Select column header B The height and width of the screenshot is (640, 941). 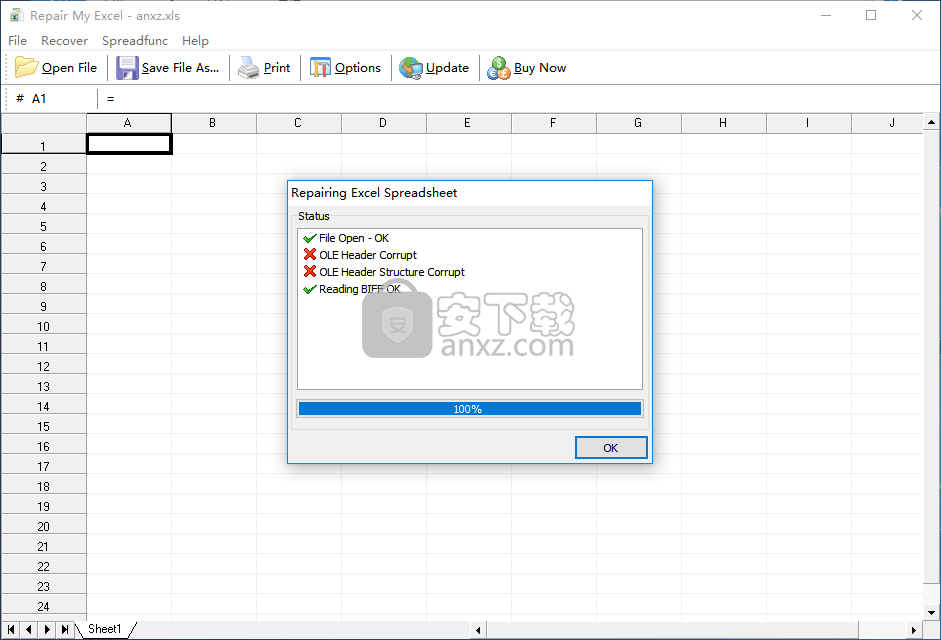pyautogui.click(x=214, y=123)
